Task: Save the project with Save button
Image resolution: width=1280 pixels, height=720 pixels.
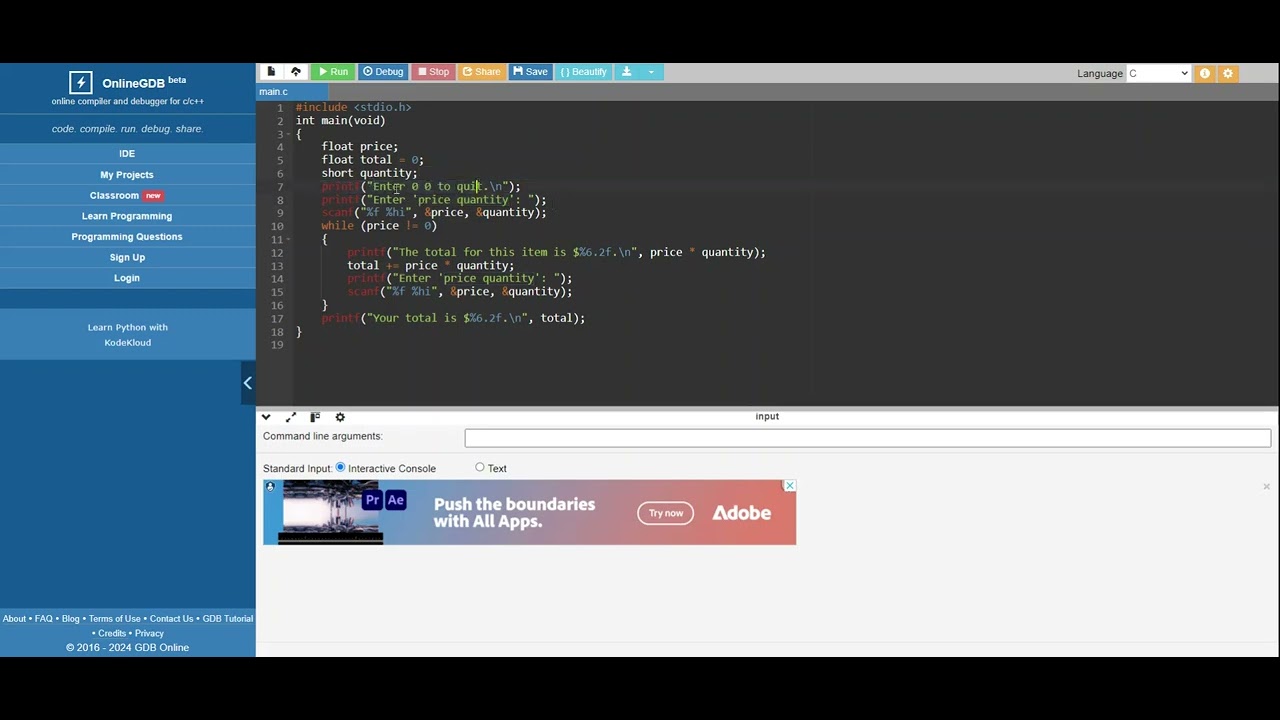Action: click(530, 72)
